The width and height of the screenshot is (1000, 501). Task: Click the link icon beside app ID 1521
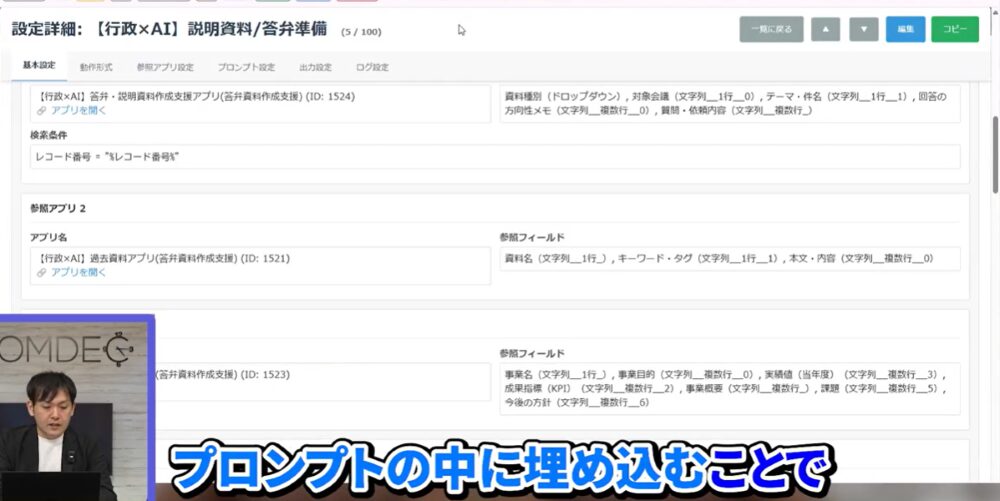tap(41, 272)
